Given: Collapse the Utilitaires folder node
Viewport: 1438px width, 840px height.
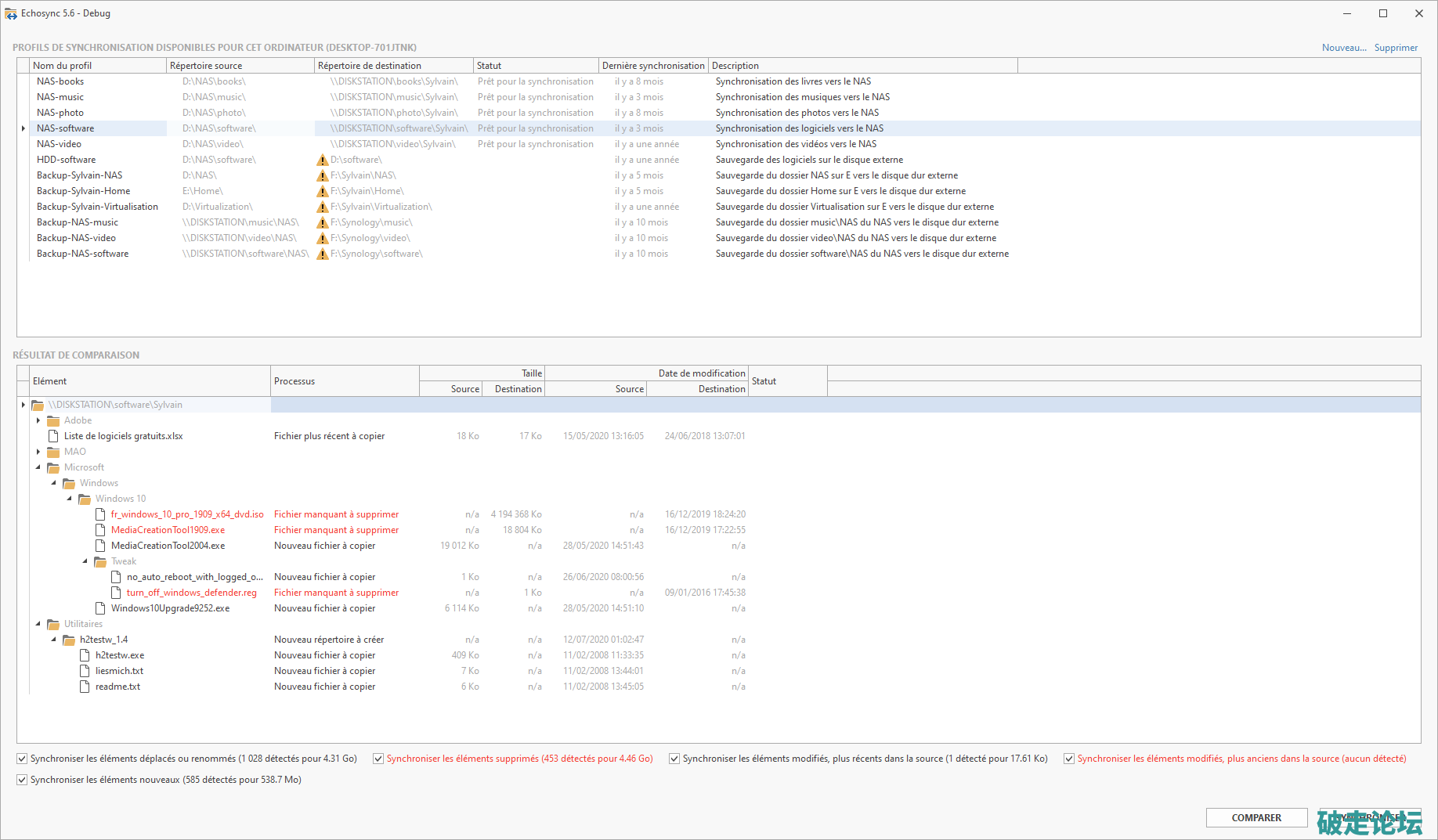Looking at the screenshot, I should (38, 624).
